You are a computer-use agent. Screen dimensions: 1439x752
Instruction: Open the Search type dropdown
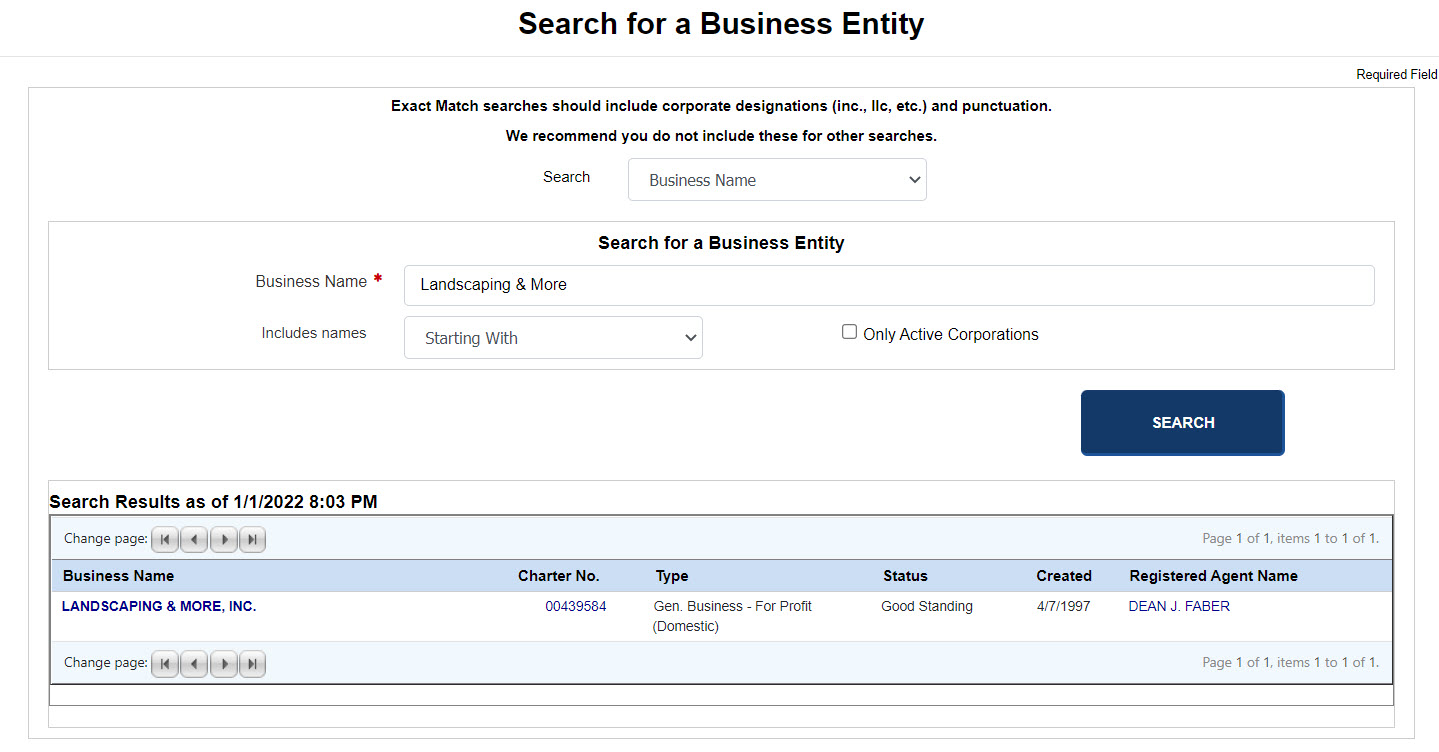tap(777, 180)
